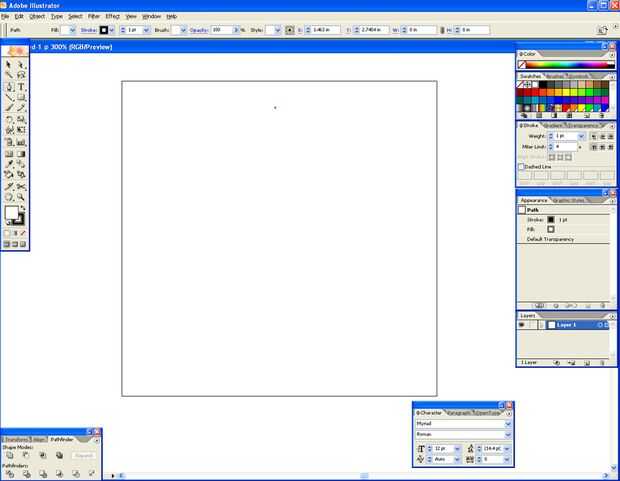This screenshot has width=620, height=481.
Task: Open Weight dropdown in Stroke panel
Action: tap(581, 136)
